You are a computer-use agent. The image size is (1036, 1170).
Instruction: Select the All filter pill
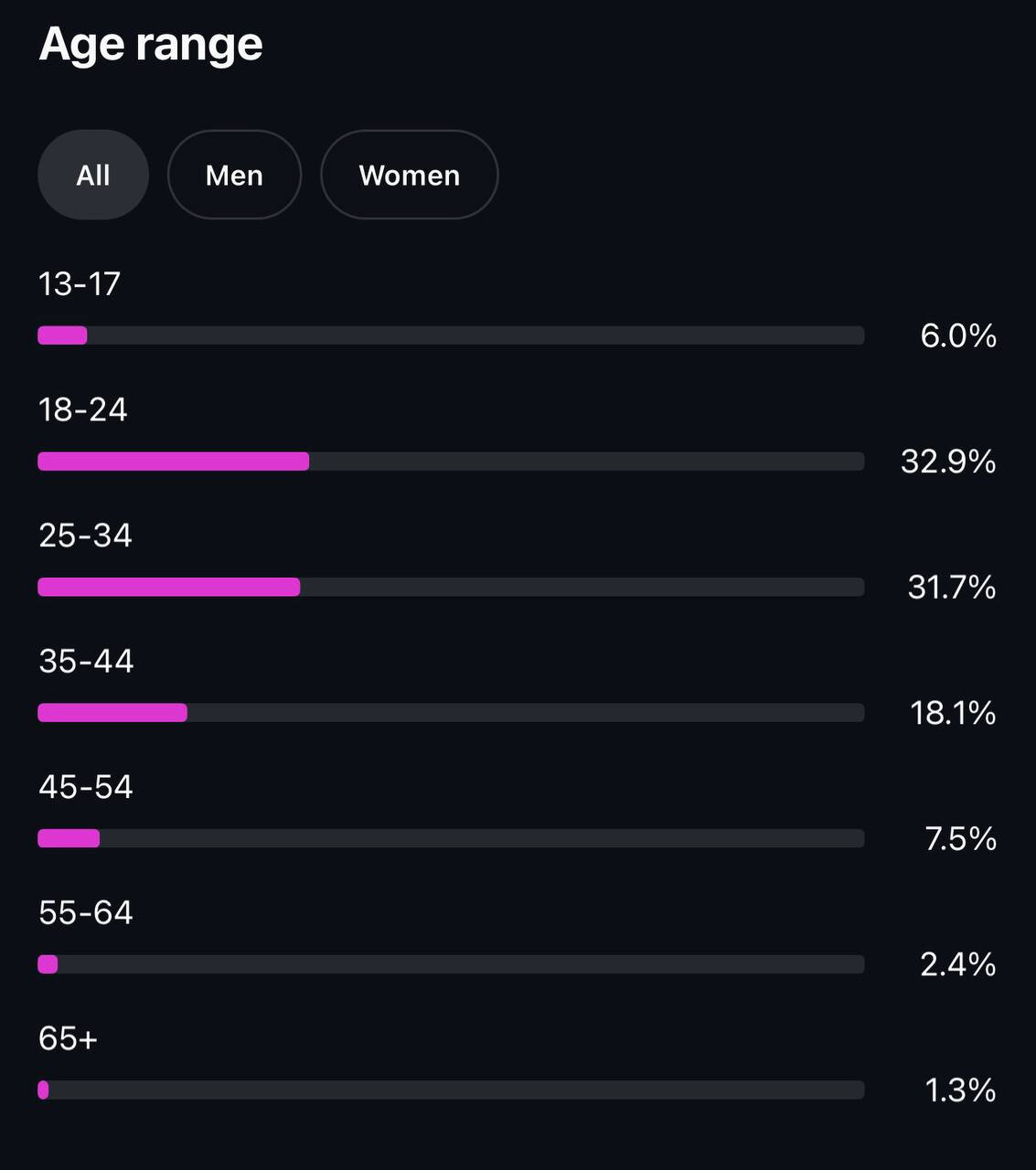point(93,175)
